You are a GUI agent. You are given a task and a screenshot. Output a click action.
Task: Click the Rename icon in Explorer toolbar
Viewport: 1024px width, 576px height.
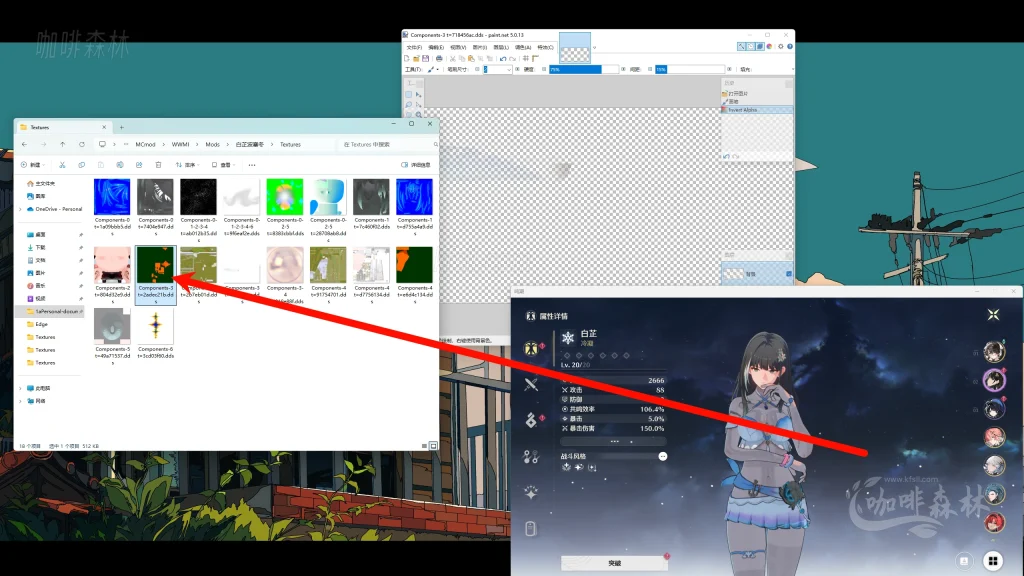pyautogui.click(x=120, y=165)
